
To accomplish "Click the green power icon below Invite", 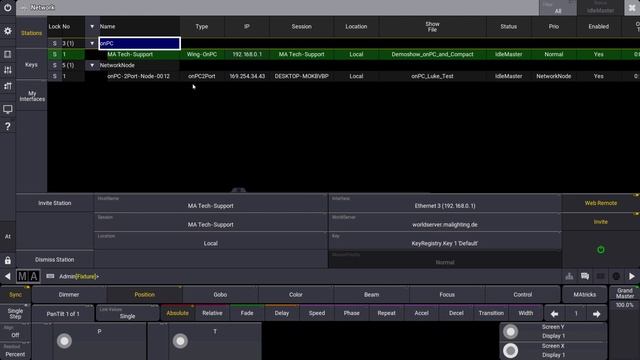I will [601, 250].
